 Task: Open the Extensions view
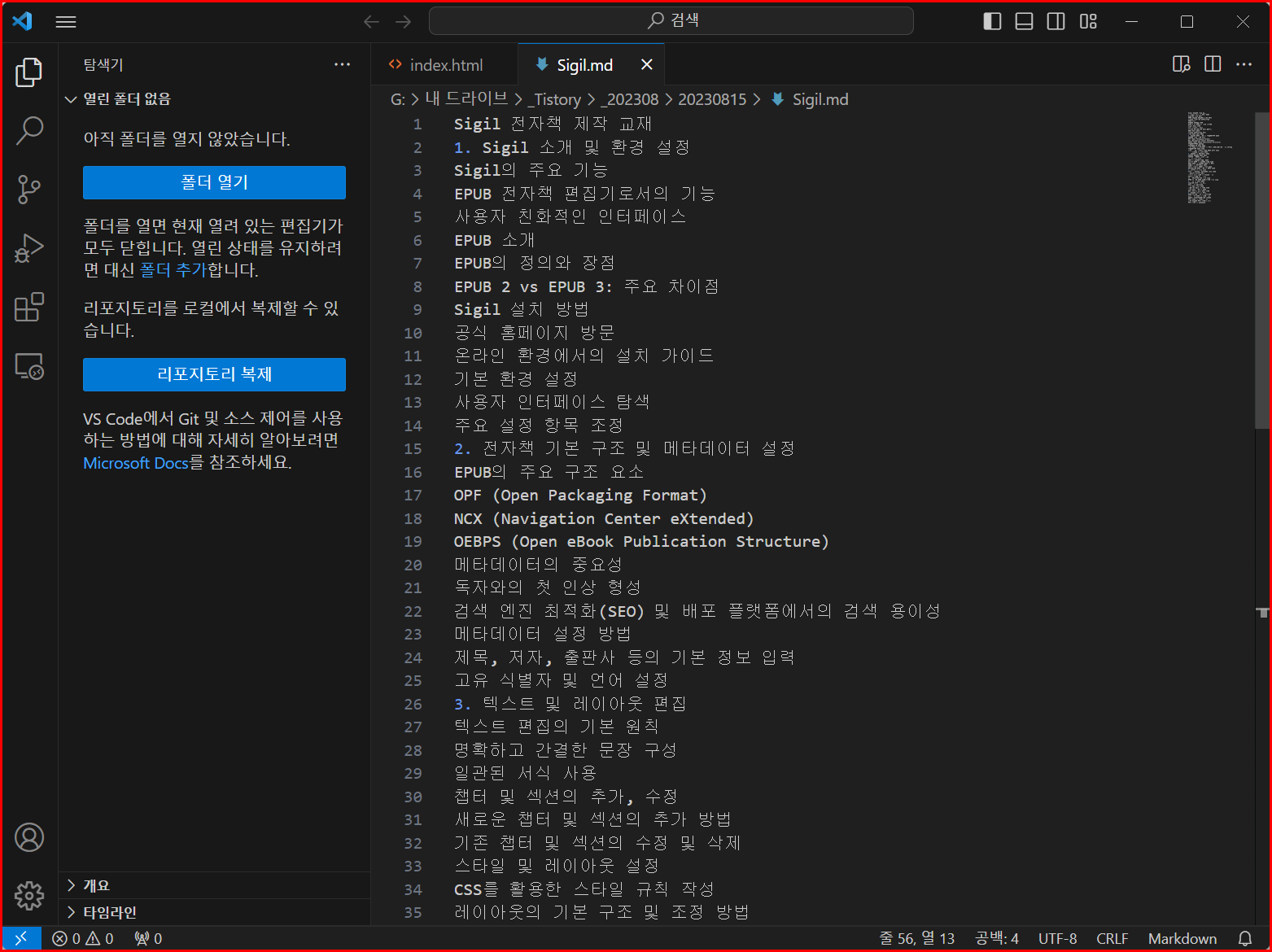tap(29, 308)
